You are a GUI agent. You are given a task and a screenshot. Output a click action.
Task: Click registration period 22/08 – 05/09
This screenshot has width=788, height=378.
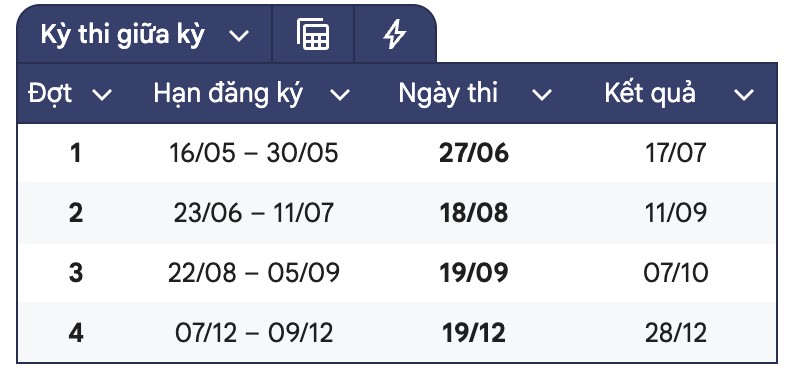point(253,272)
